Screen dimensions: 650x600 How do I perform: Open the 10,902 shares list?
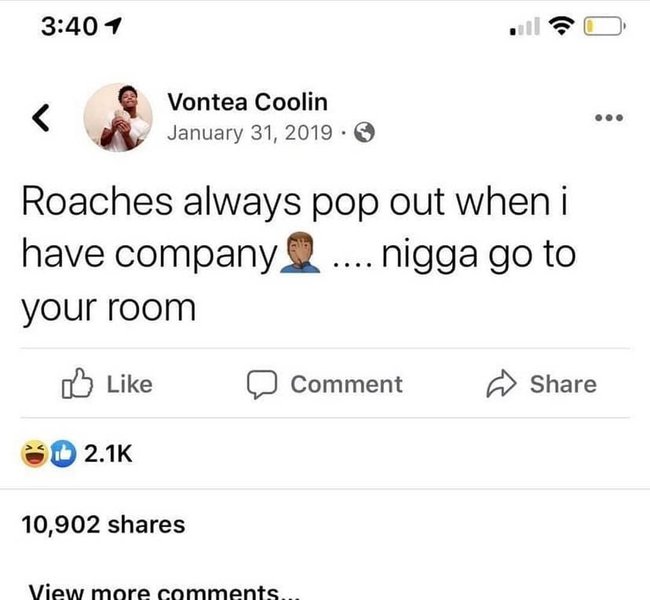tap(103, 525)
